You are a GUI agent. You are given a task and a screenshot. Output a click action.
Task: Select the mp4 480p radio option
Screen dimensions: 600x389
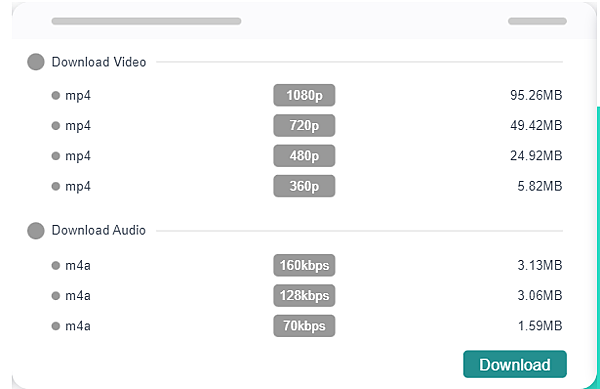[56, 156]
